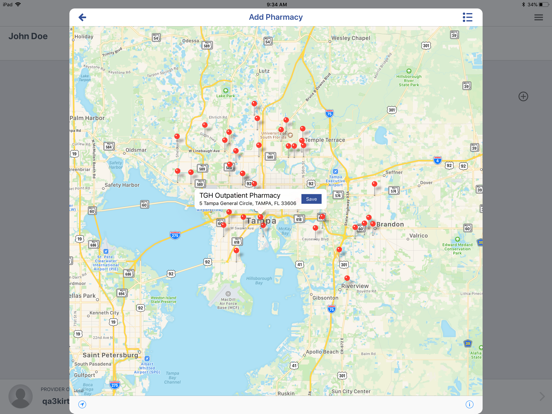This screenshot has width=552, height=414.
Task: Select the pin on the peninsula south of Tampa
Action: click(236, 251)
